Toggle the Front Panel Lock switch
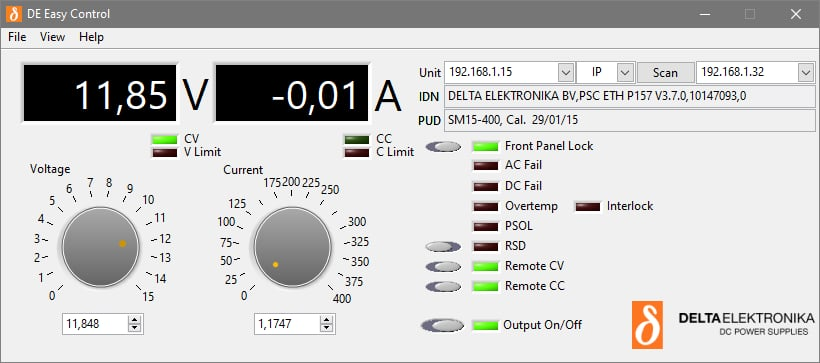820x363 pixels. pyautogui.click(x=443, y=147)
